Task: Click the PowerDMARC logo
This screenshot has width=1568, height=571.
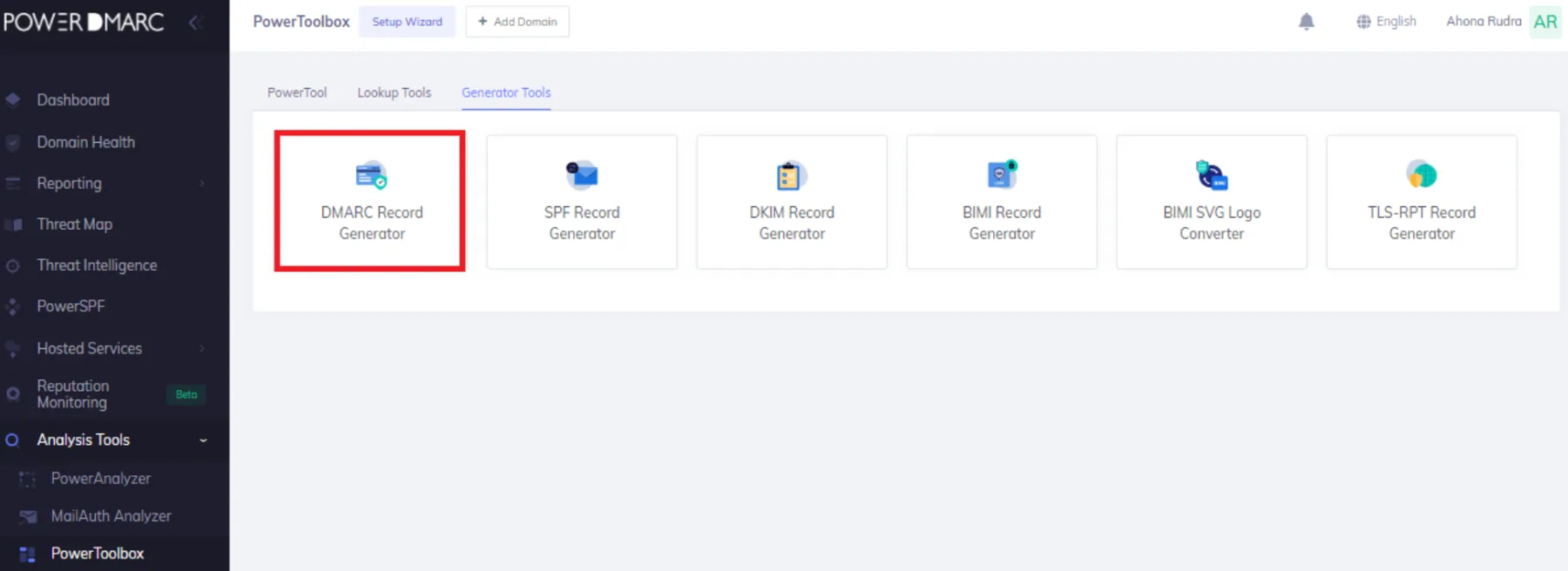Action: (x=83, y=22)
